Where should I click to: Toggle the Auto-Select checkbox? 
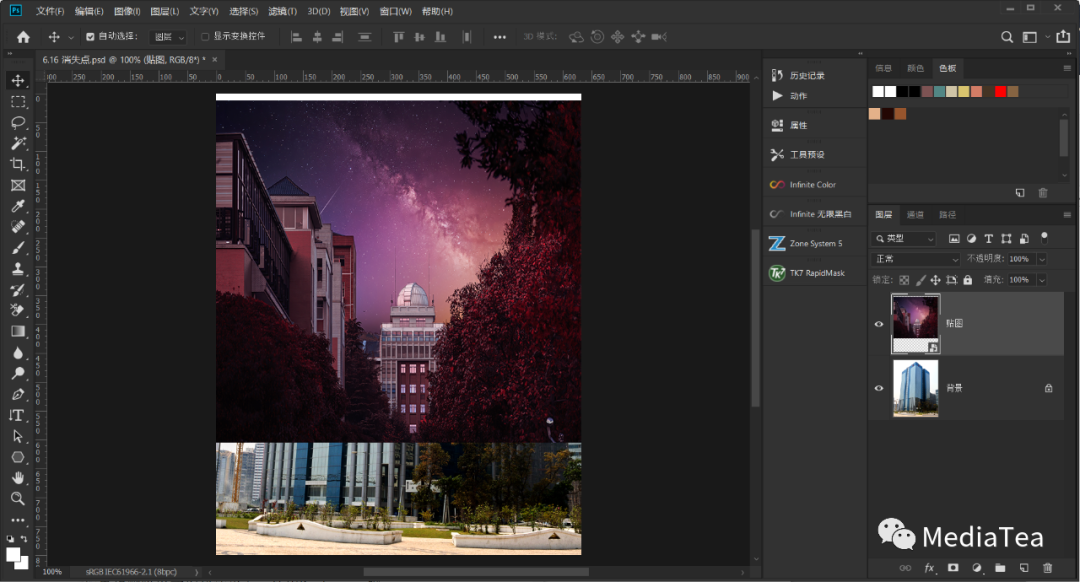(x=90, y=37)
